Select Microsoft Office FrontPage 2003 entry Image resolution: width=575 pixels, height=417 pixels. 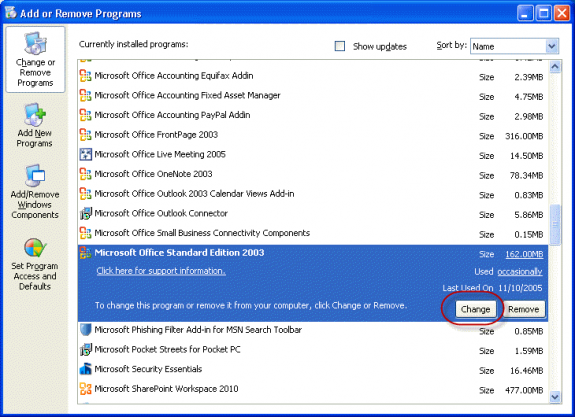[312, 135]
